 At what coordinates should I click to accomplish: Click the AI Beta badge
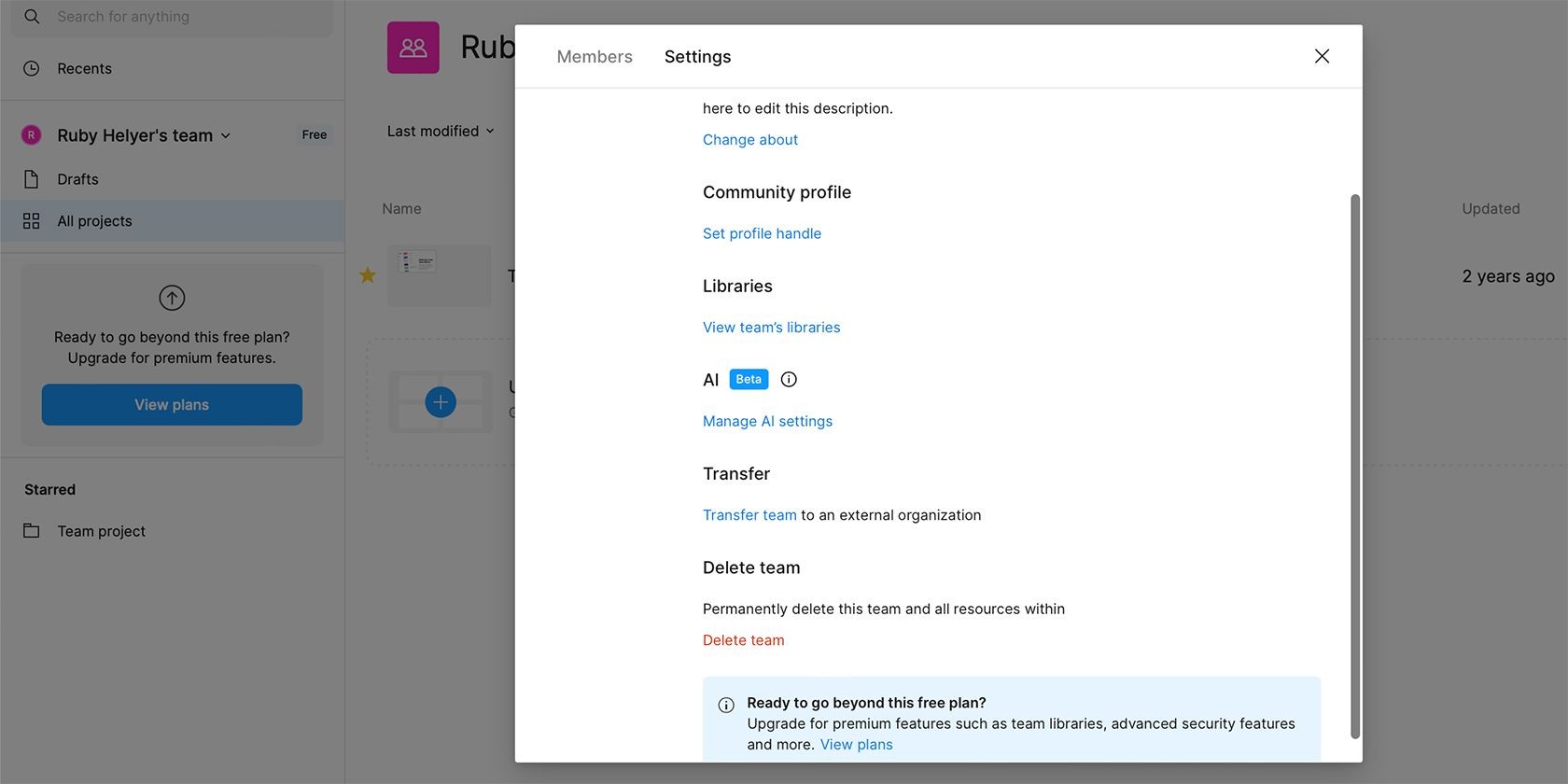click(x=749, y=379)
